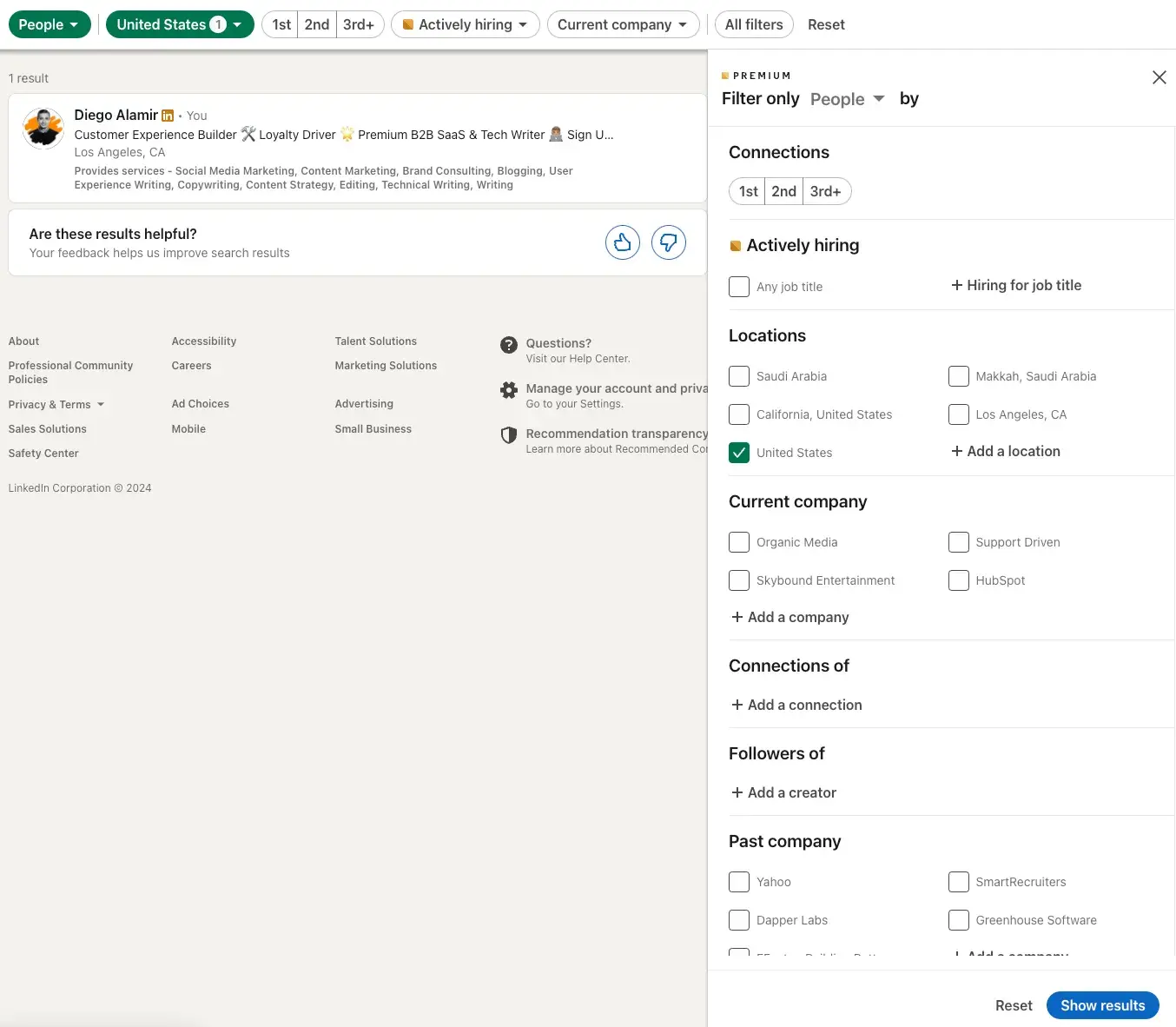Click the thumbs up feedback icon
This screenshot has width=1176, height=1027.
pyautogui.click(x=623, y=242)
